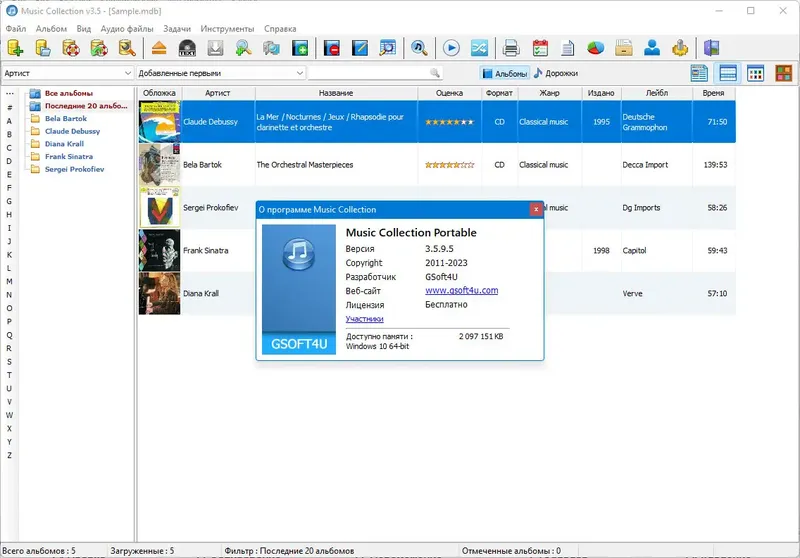Click the Участники link in About dialog
Image resolution: width=800 pixels, height=558 pixels.
click(x=364, y=319)
